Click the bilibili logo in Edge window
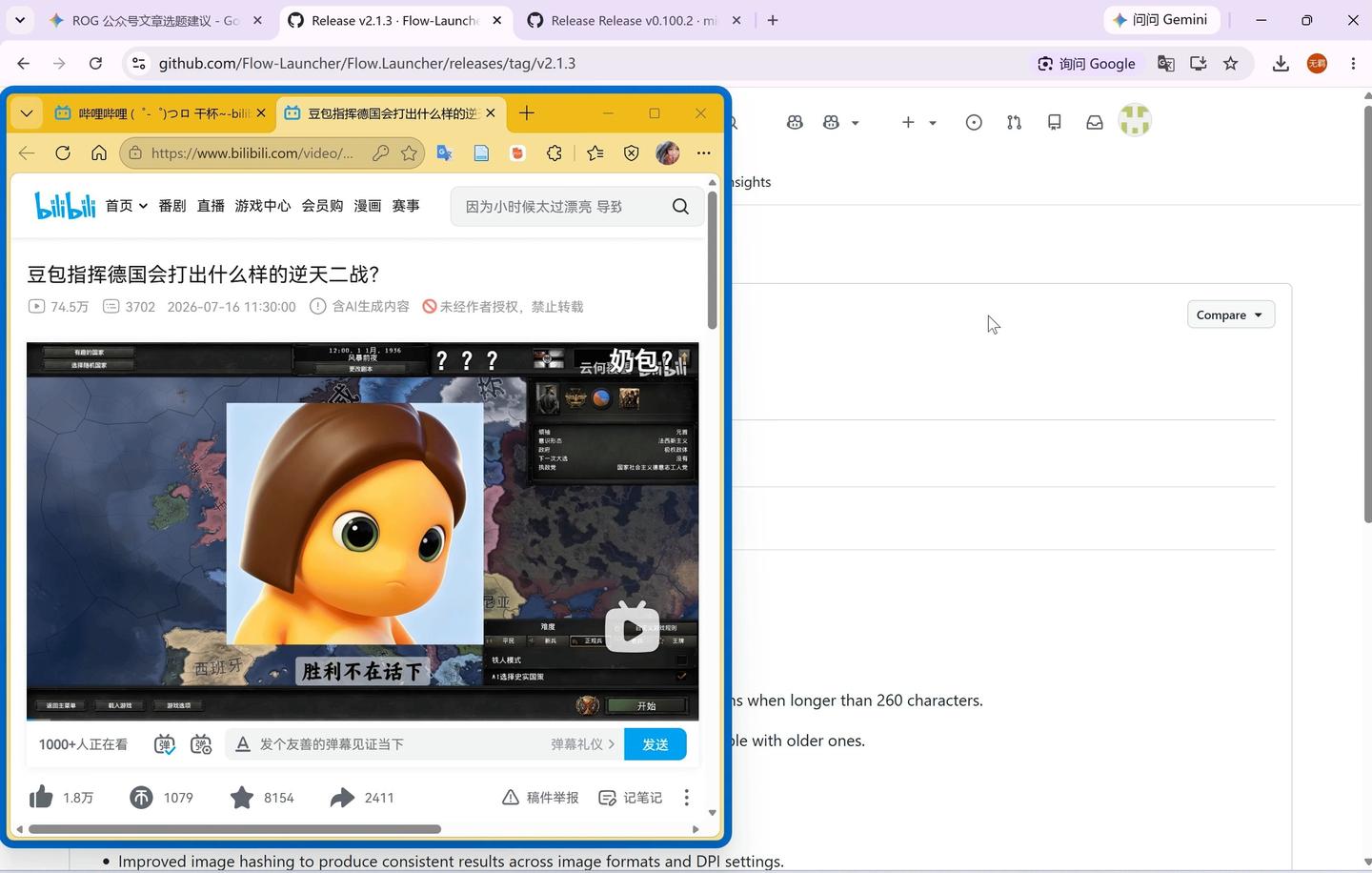 tap(65, 205)
